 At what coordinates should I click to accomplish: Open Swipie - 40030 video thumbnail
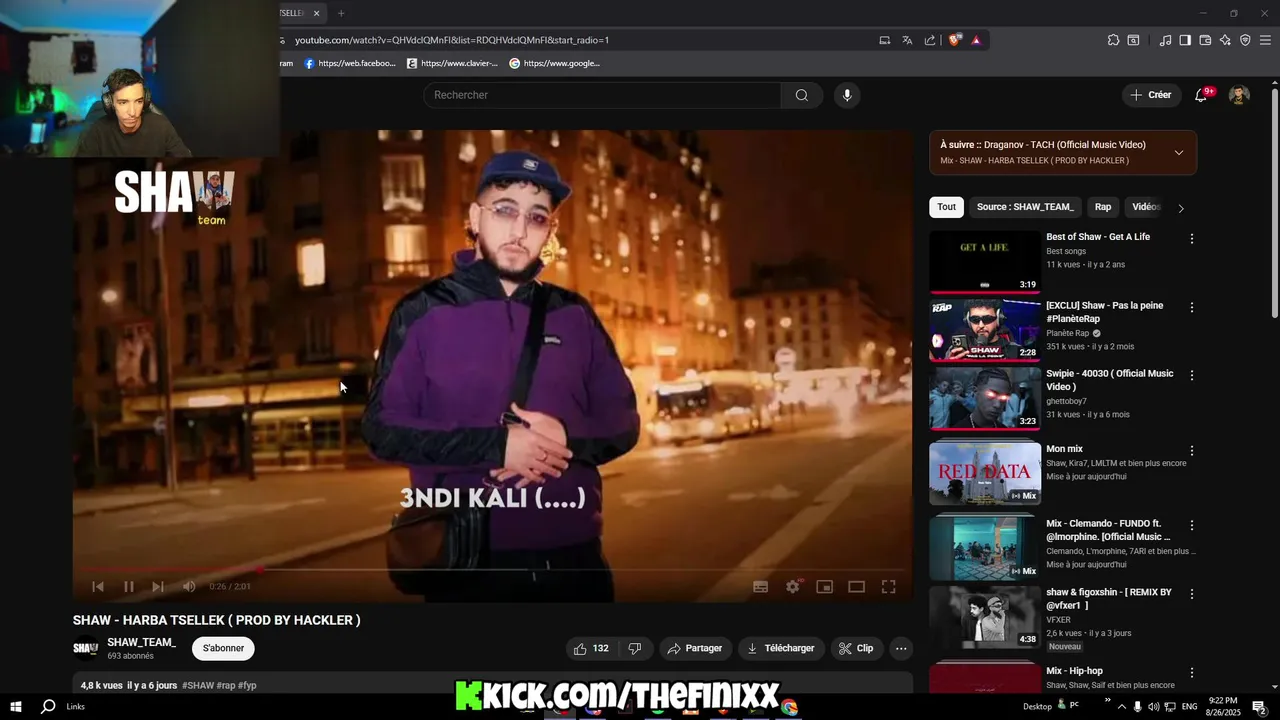985,398
